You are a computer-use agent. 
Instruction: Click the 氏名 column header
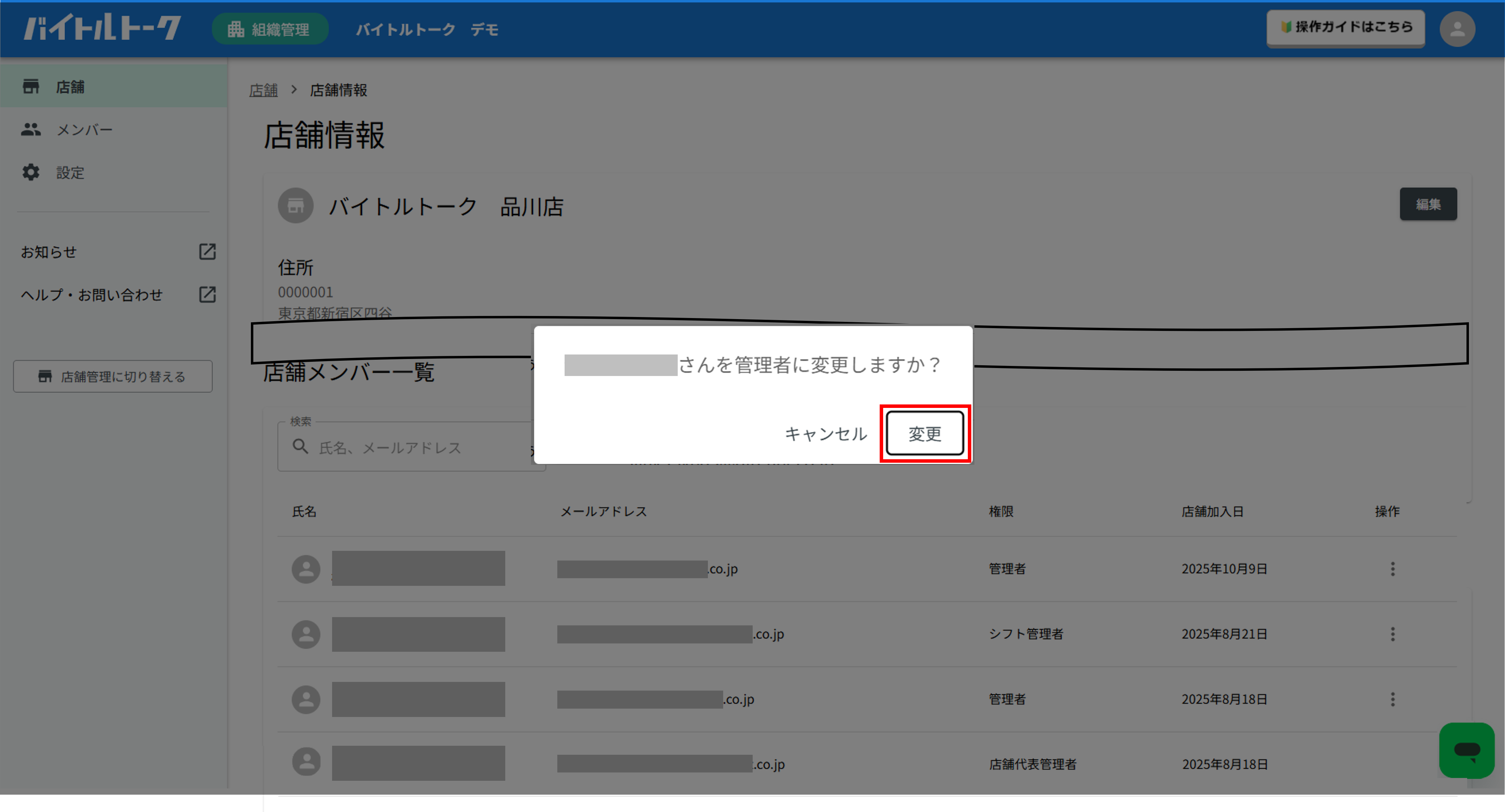click(304, 512)
